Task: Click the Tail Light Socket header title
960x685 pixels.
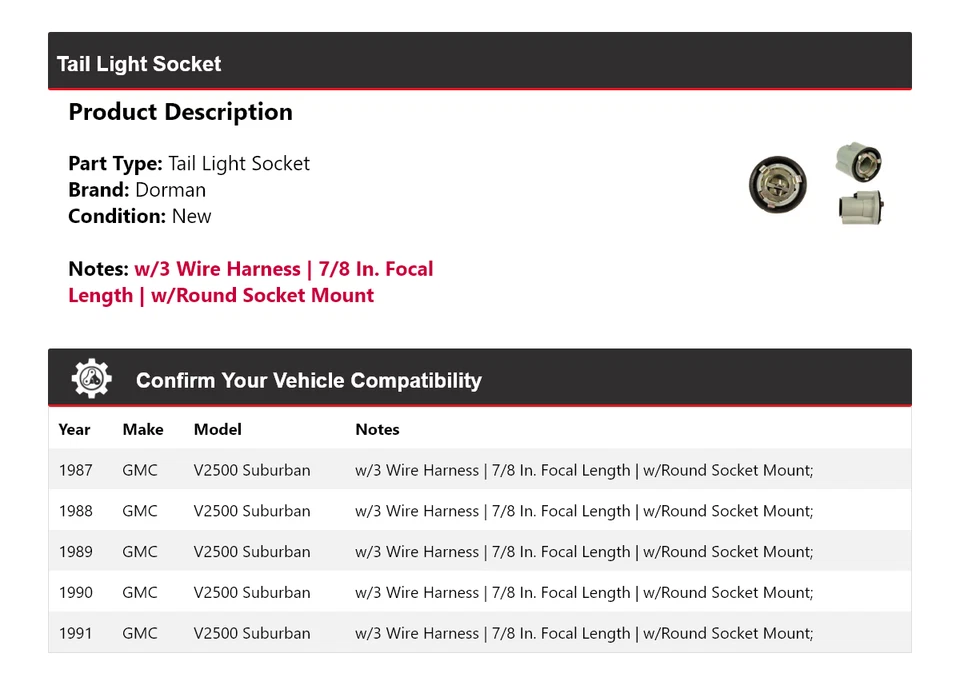Action: (139, 64)
